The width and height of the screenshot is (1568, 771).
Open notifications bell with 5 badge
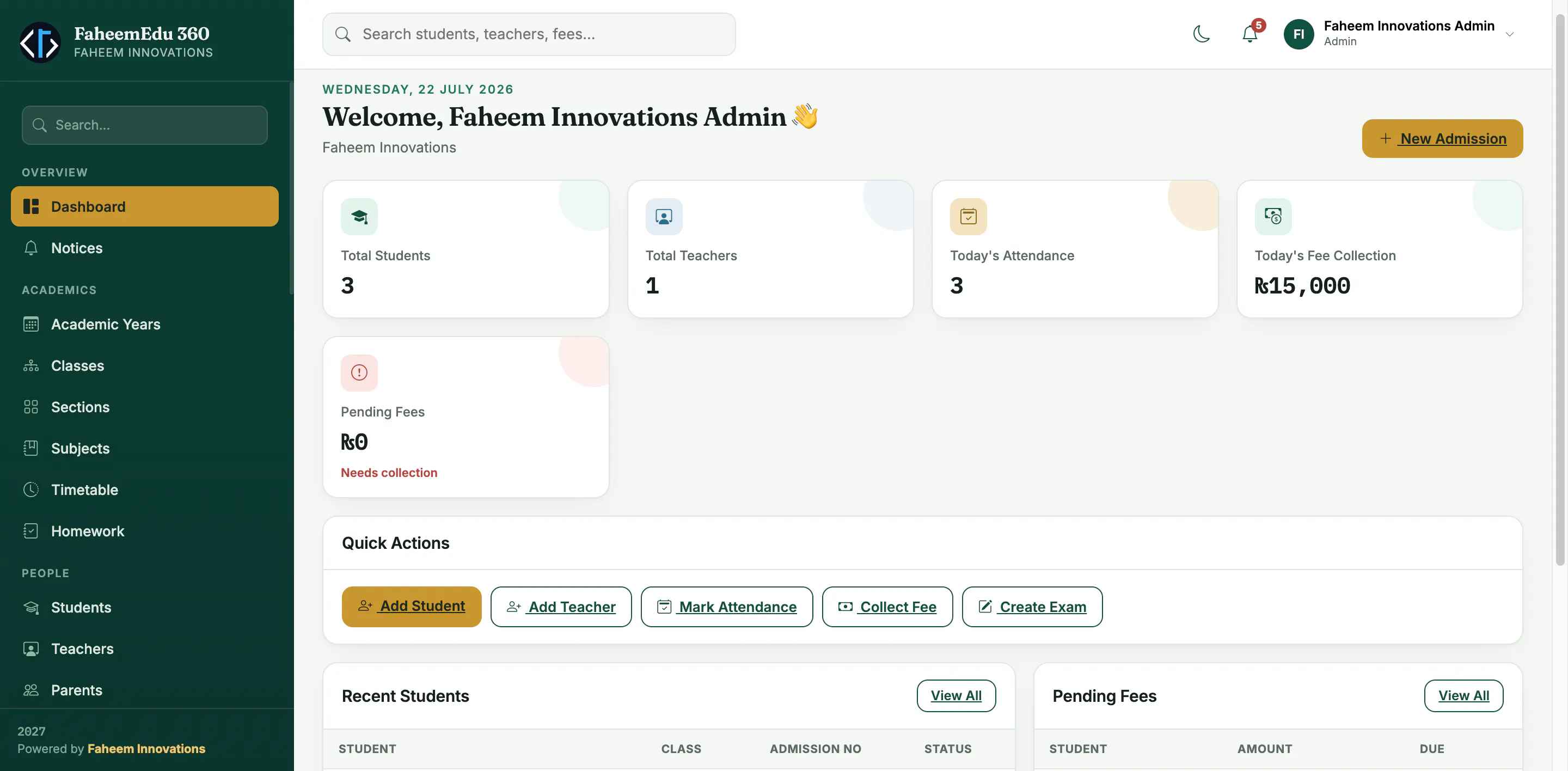1250,34
